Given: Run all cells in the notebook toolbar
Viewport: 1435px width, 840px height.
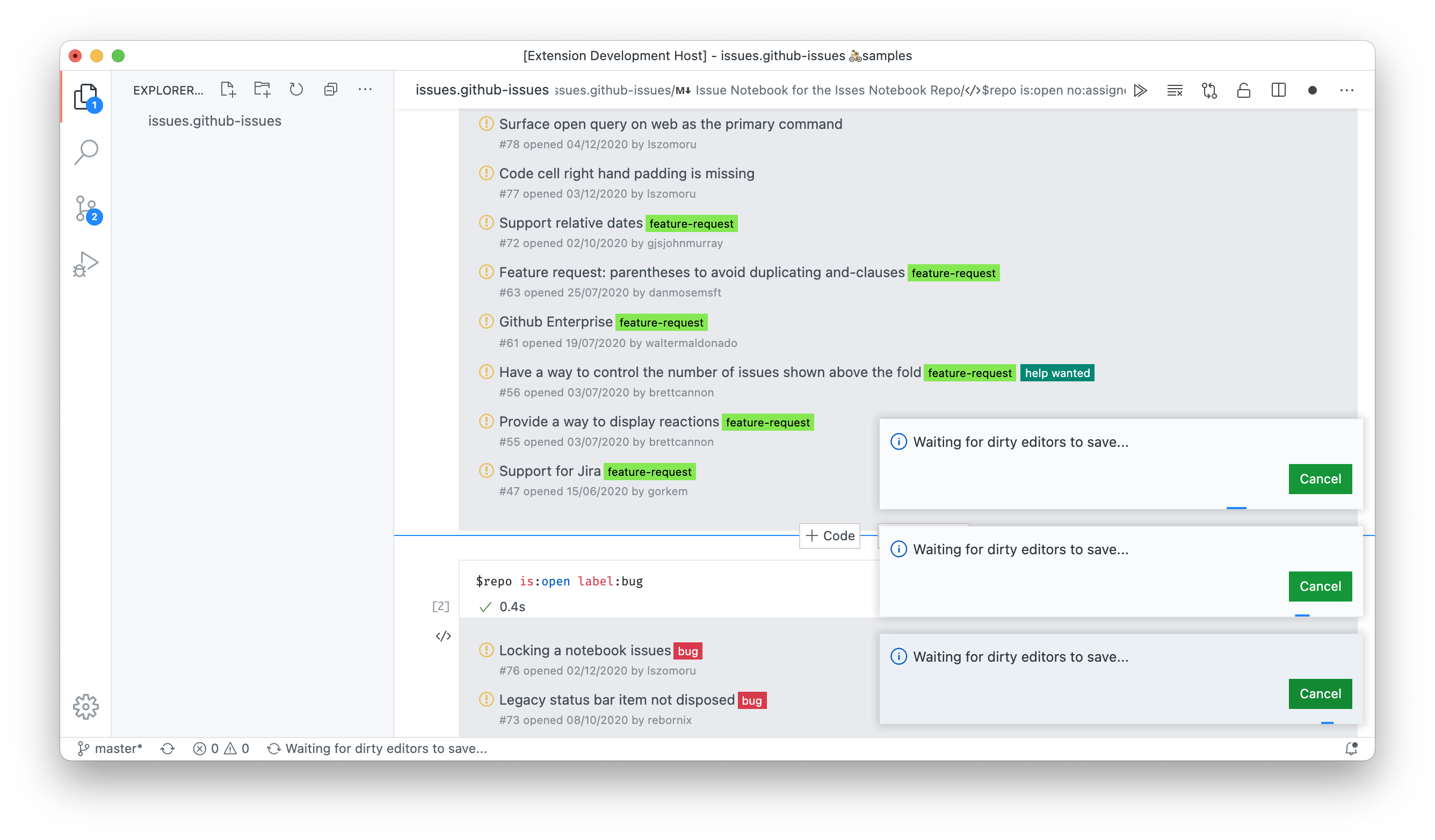Looking at the screenshot, I should click(1141, 90).
